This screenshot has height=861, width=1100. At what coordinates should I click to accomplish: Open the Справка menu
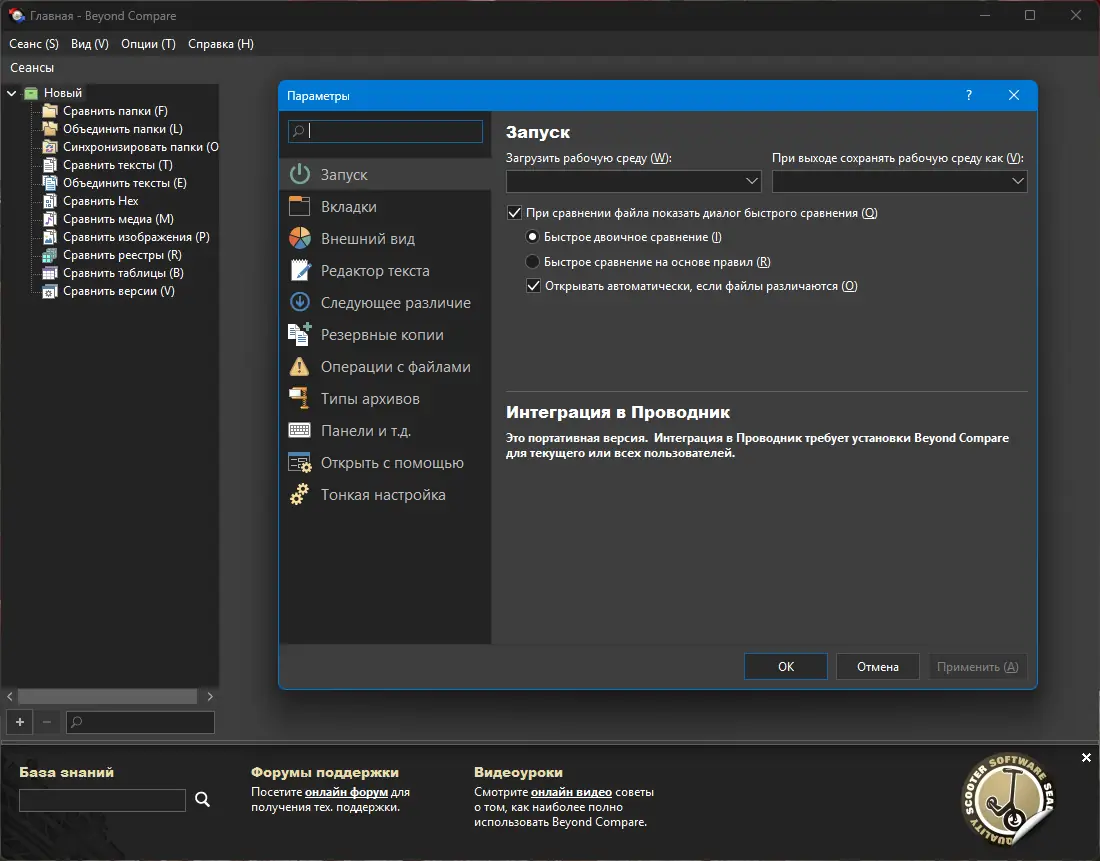tap(219, 43)
